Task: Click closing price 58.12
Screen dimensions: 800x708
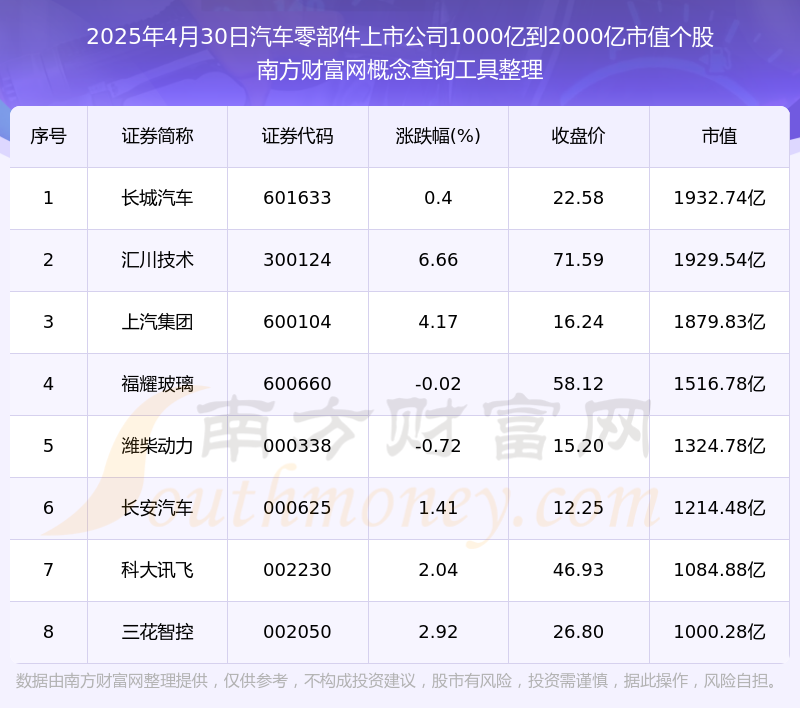Action: tap(579, 384)
